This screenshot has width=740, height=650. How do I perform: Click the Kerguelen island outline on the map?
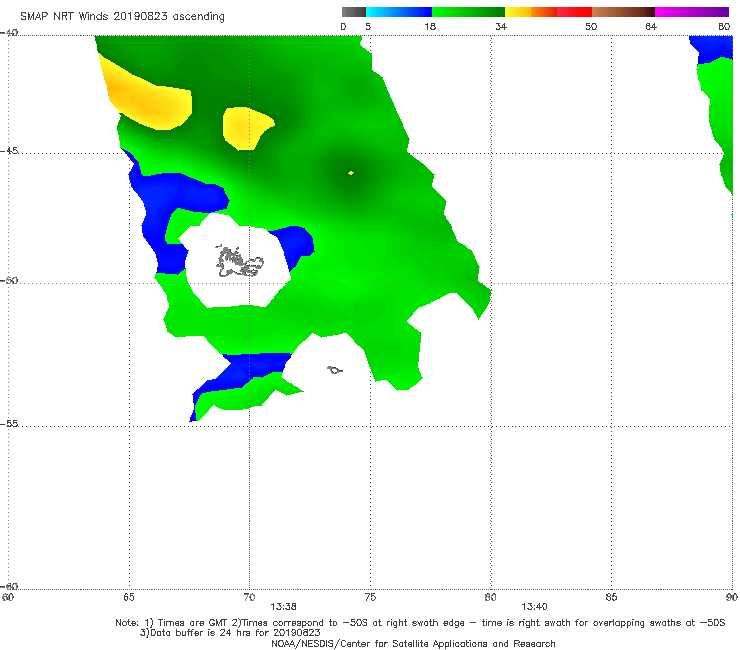pyautogui.click(x=240, y=262)
